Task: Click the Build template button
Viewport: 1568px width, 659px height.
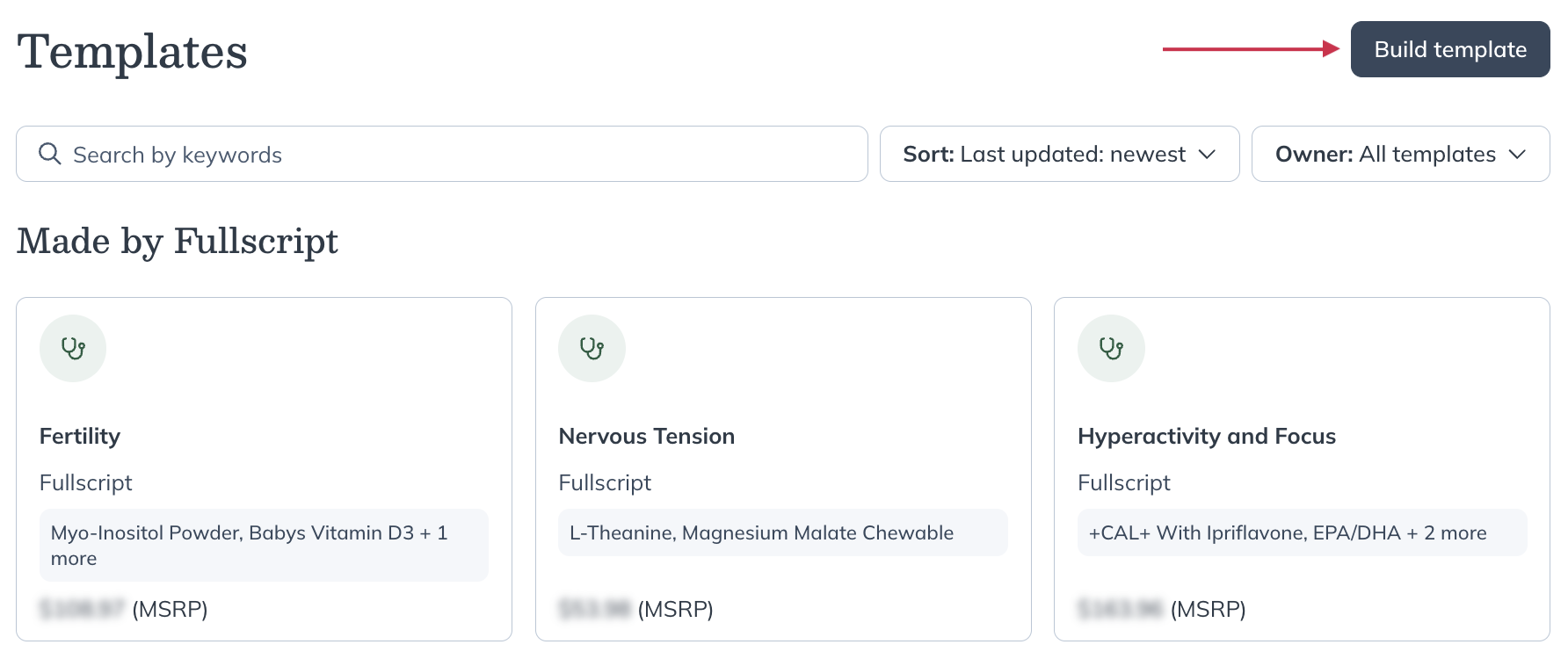Action: click(1449, 50)
